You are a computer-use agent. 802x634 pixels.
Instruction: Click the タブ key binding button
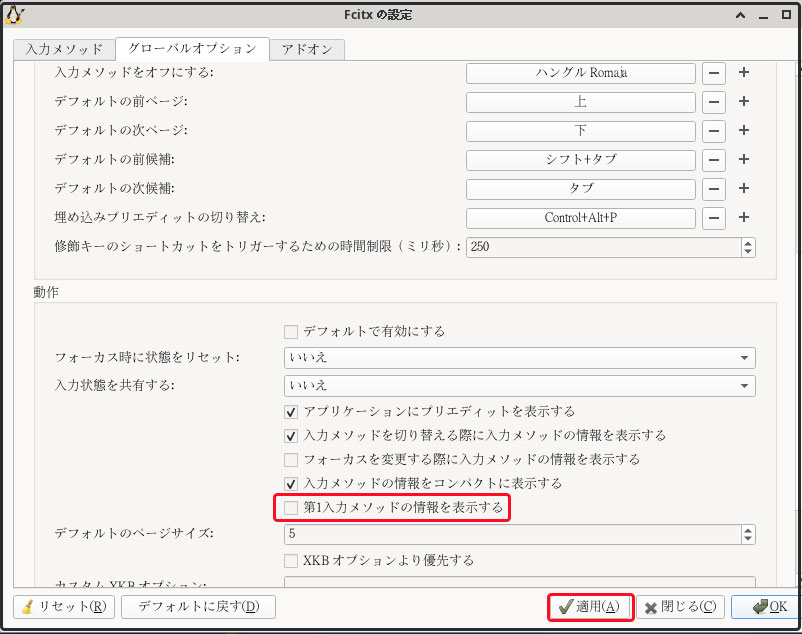tap(581, 189)
